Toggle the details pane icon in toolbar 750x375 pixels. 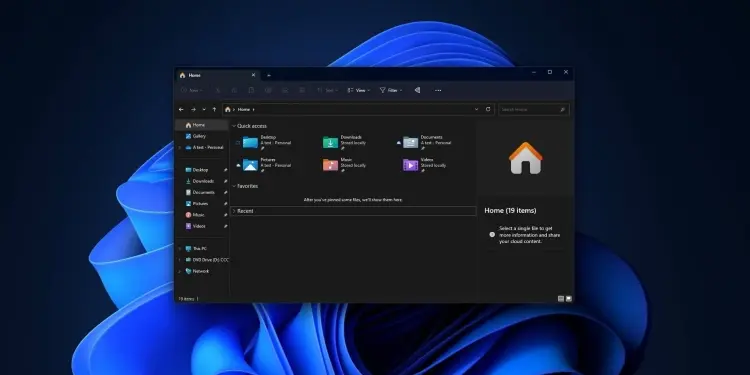click(x=417, y=90)
